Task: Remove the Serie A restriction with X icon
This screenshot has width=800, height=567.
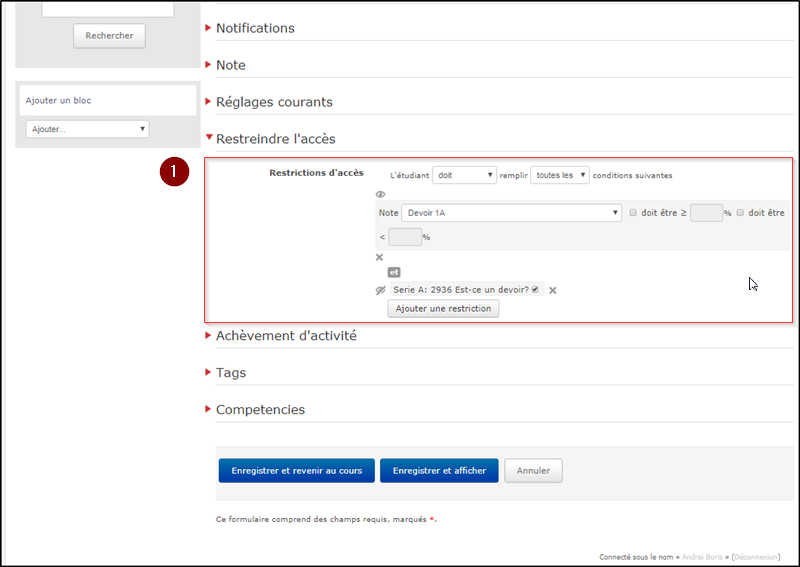Action: (552, 290)
